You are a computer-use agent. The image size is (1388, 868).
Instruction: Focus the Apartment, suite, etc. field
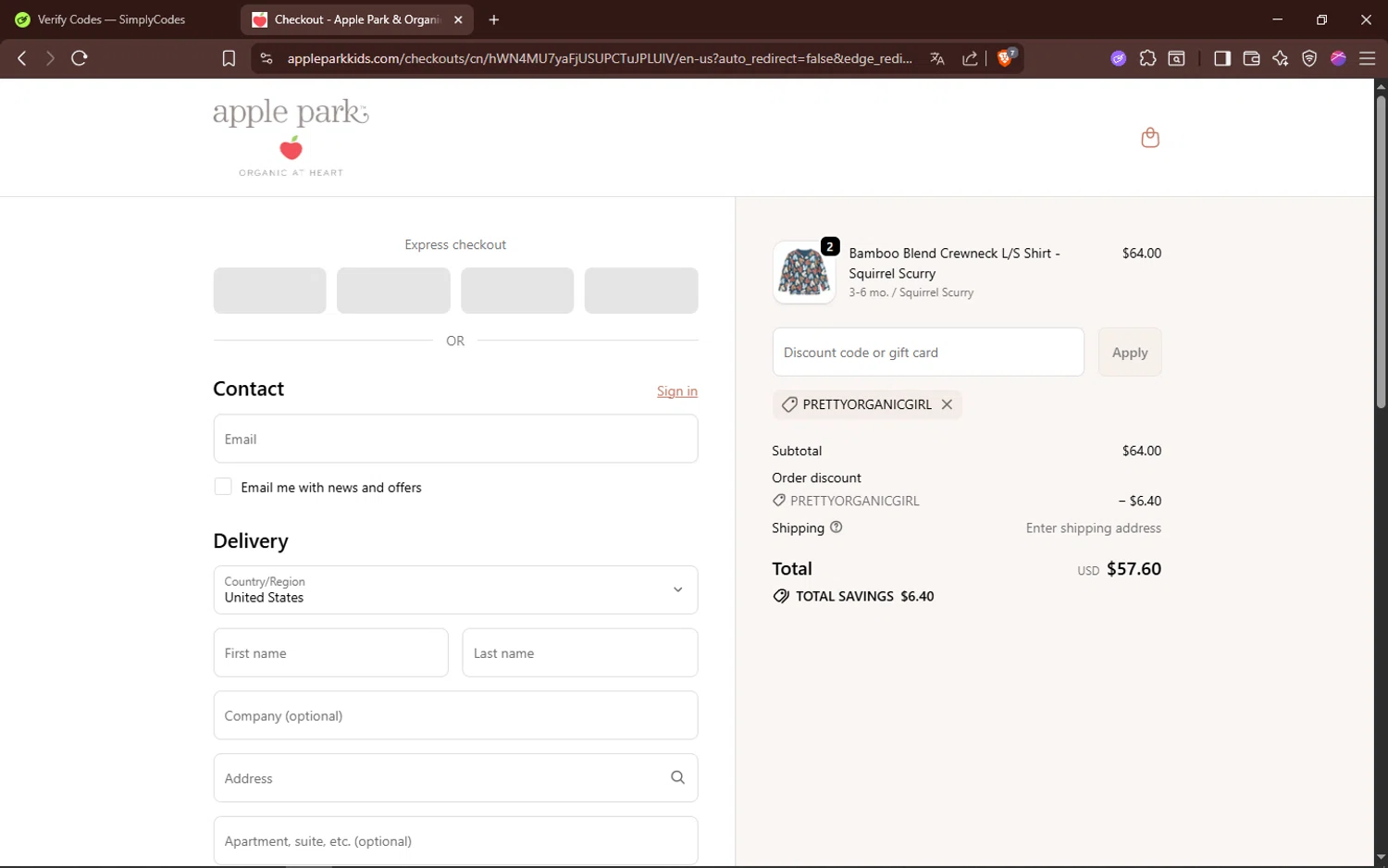455,840
